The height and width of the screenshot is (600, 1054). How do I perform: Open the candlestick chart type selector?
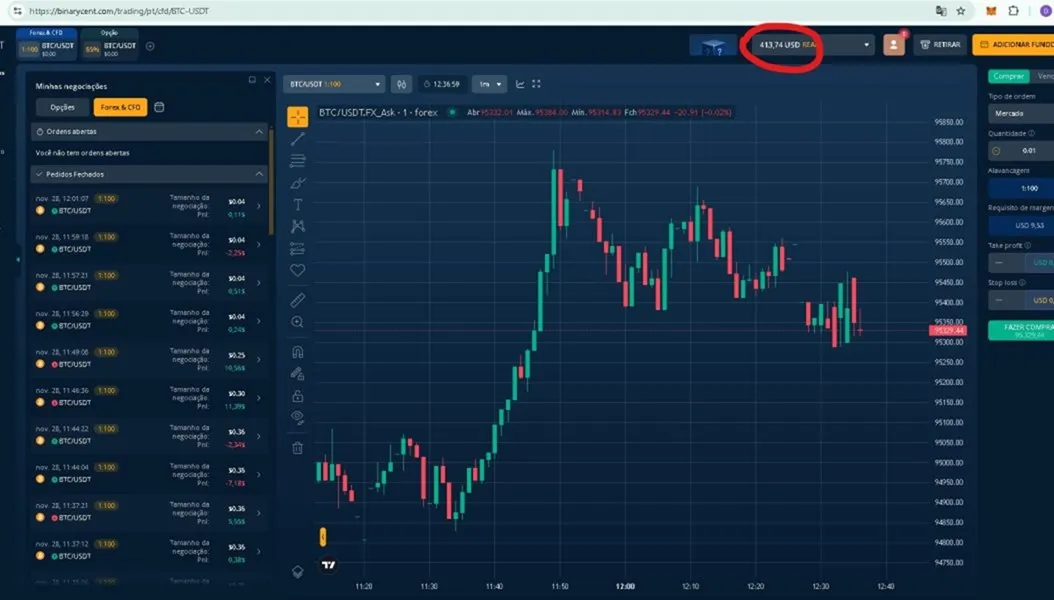click(x=401, y=84)
